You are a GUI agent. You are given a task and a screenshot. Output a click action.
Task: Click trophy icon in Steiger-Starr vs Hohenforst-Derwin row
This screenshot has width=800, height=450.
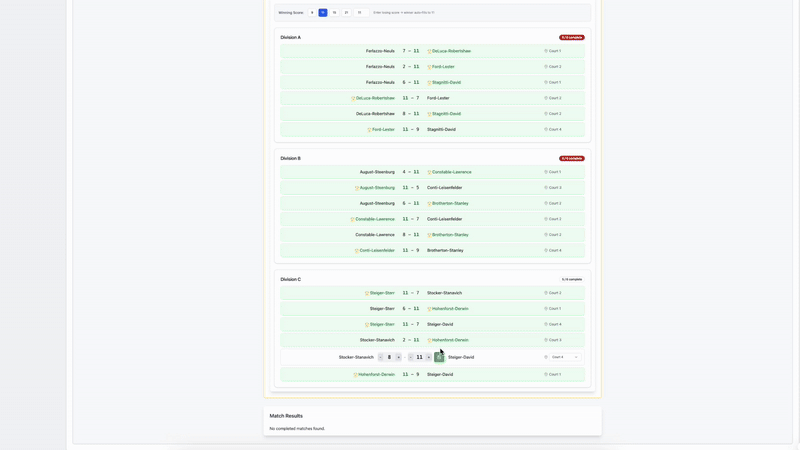pyautogui.click(x=429, y=309)
